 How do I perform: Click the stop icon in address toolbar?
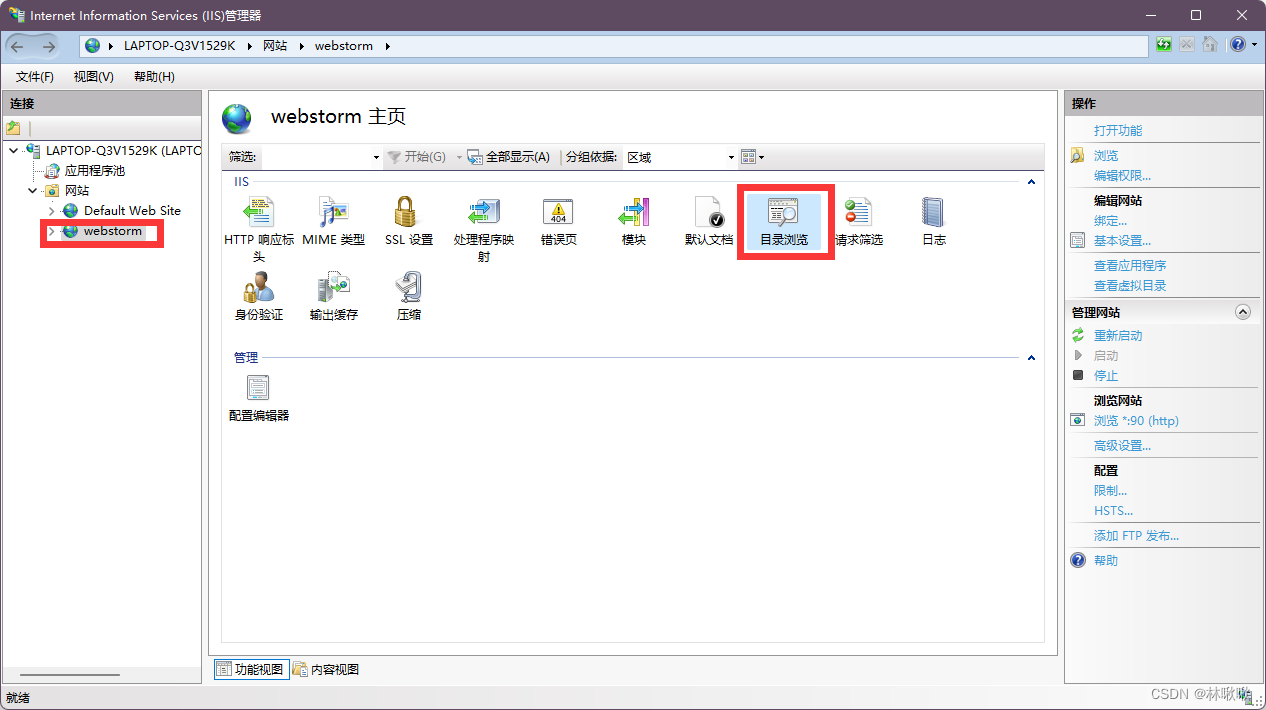[x=1187, y=45]
